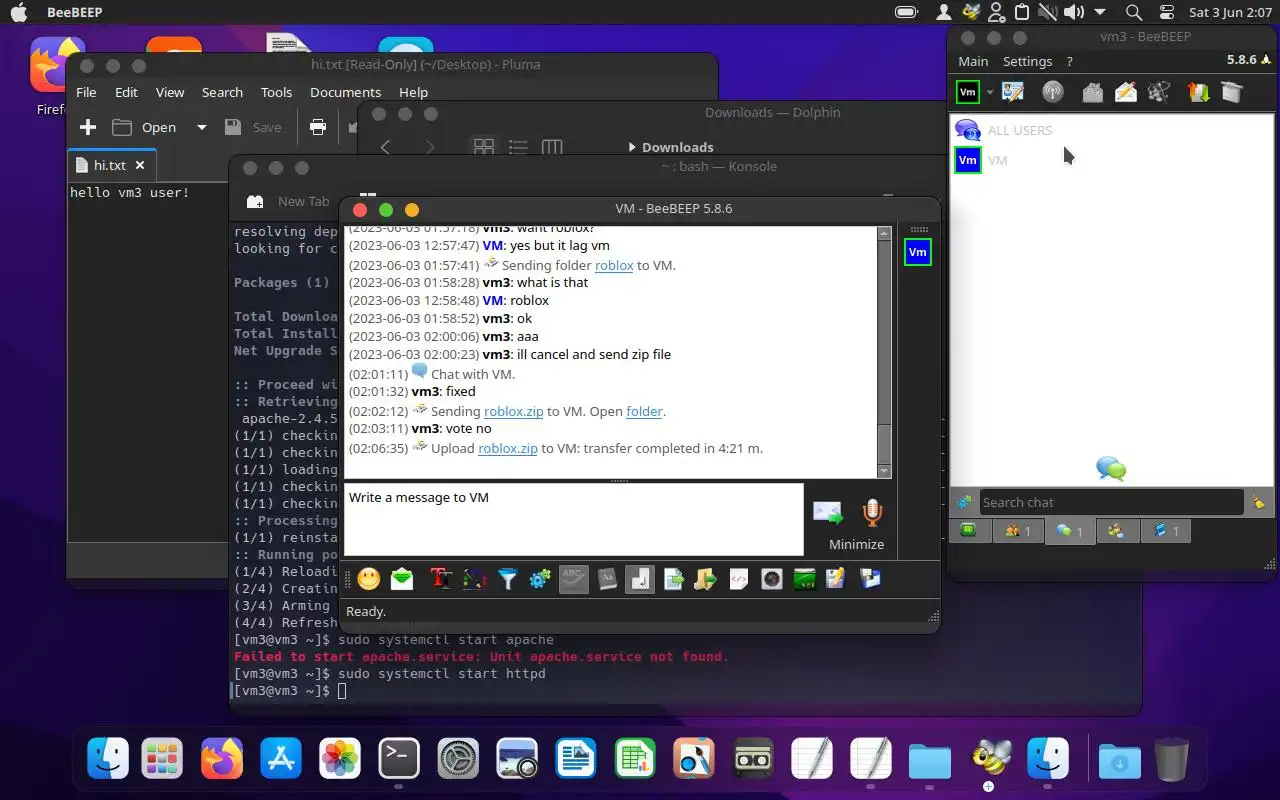Open Pluma Search menu
Screen dimensions: 1280x800
tap(222, 92)
